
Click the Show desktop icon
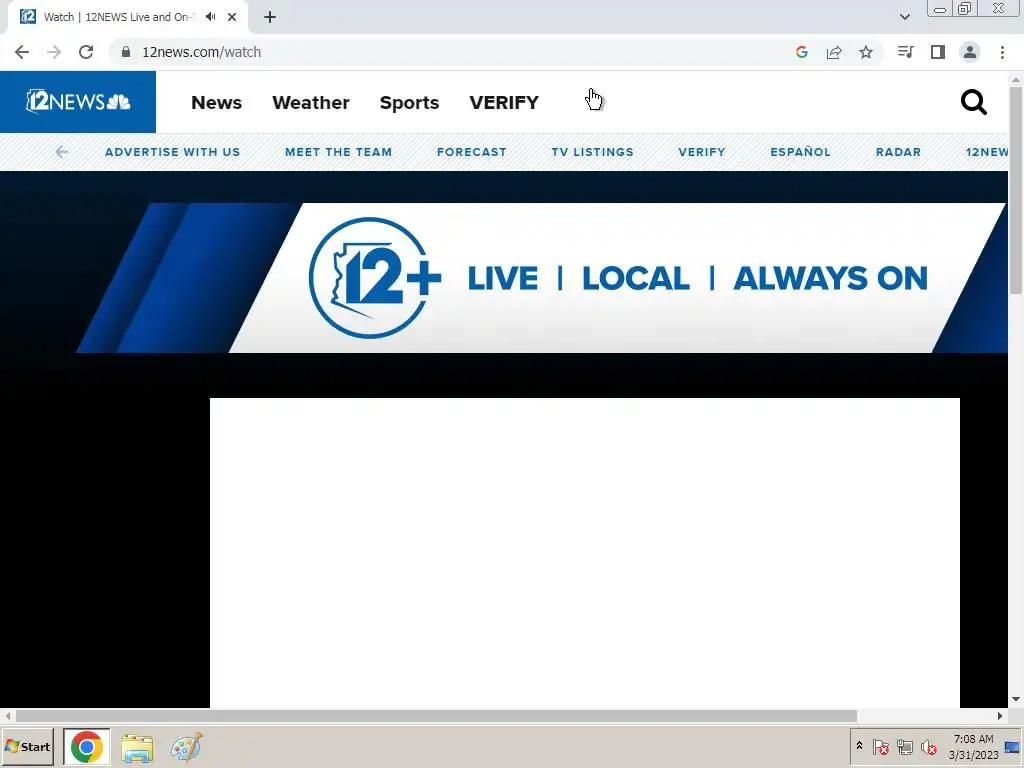1012,747
